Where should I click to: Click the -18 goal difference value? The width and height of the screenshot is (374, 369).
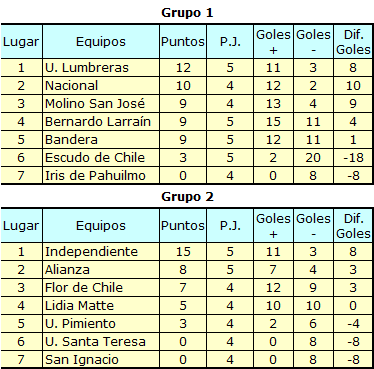[x=353, y=158]
